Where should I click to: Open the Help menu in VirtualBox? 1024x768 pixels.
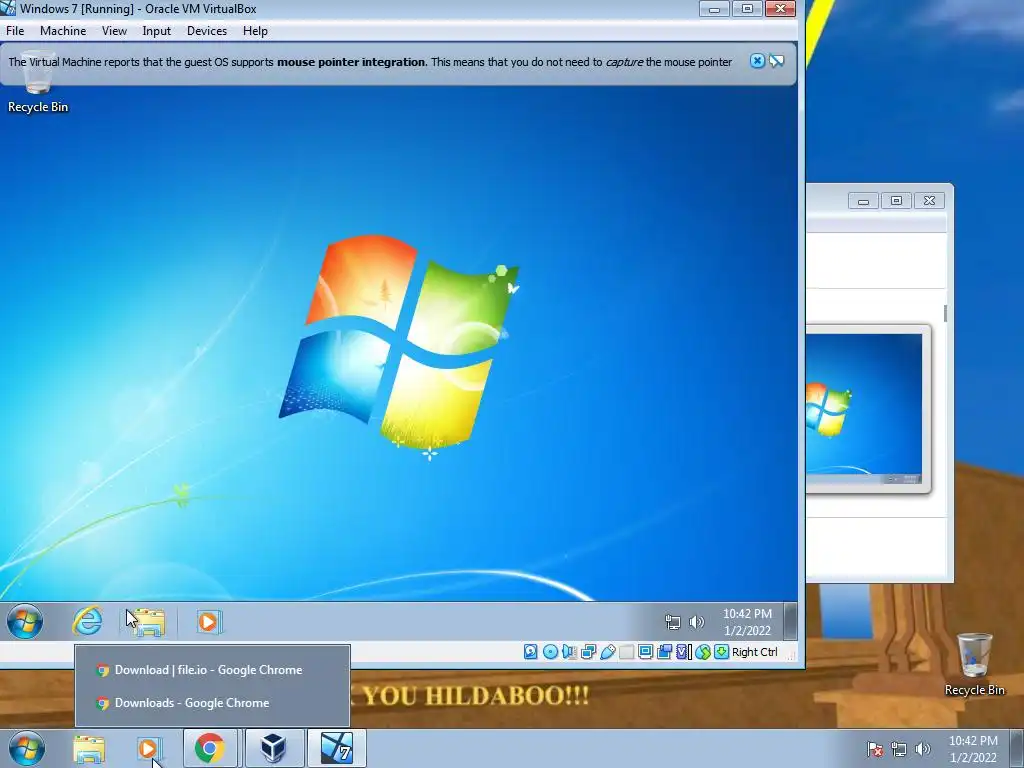[255, 31]
